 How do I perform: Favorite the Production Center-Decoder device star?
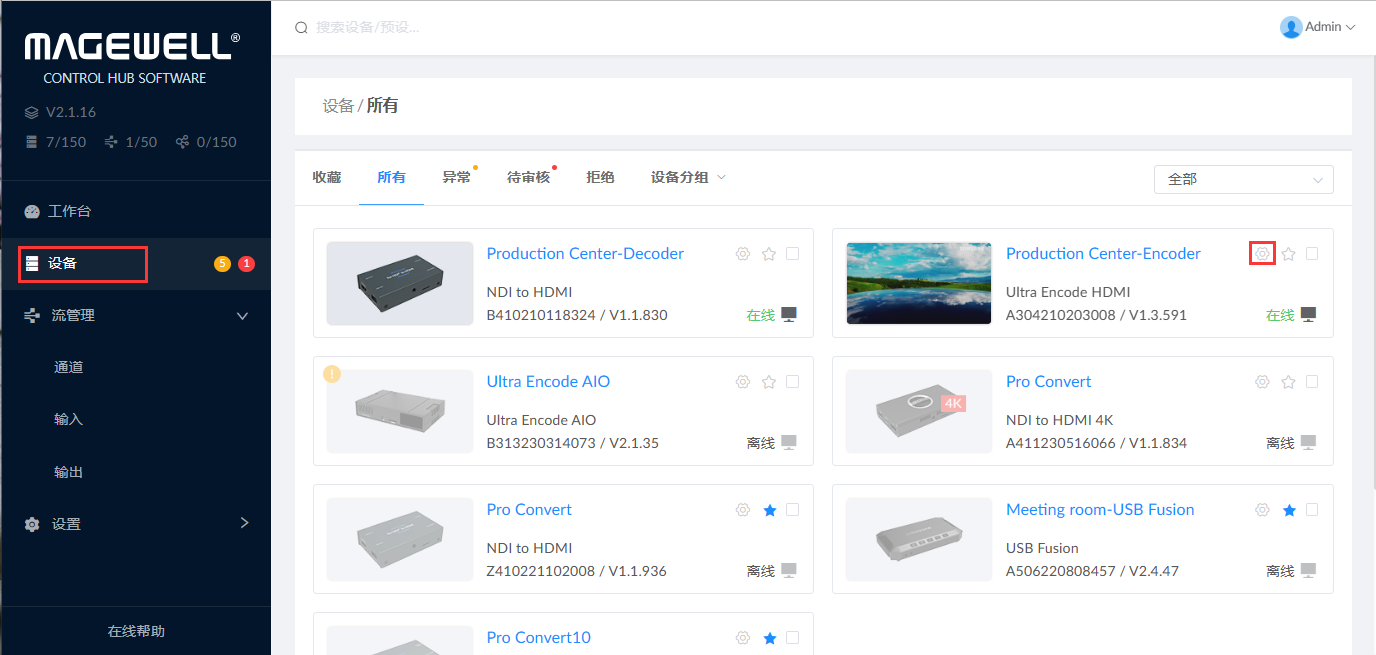[769, 254]
